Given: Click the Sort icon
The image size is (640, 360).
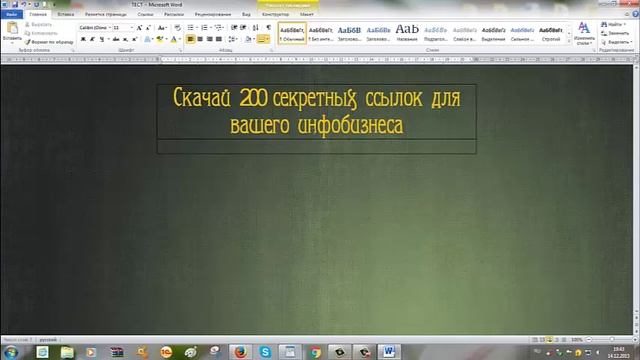Looking at the screenshot, I should [x=256, y=28].
